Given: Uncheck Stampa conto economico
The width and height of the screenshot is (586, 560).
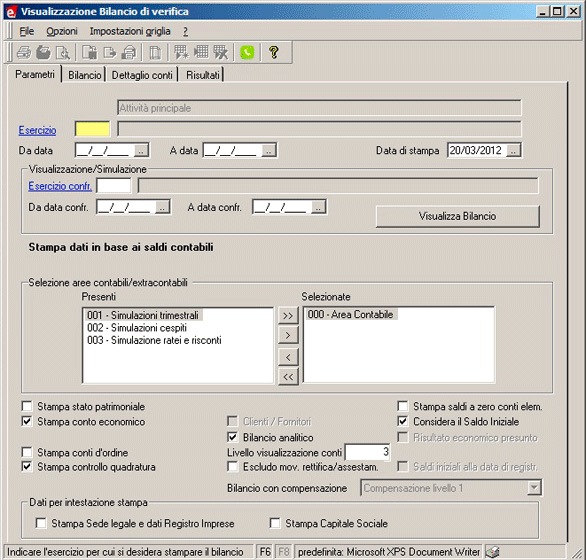Looking at the screenshot, I should [x=27, y=421].
